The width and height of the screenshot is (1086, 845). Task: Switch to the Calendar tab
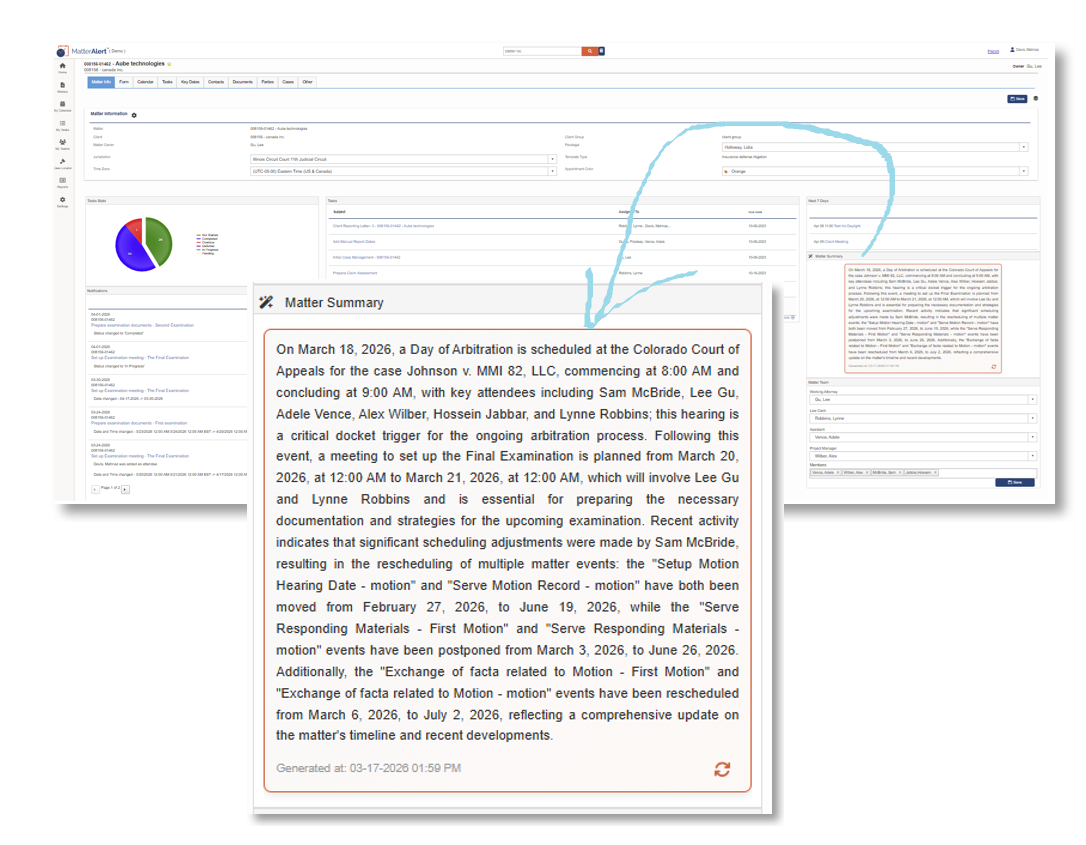click(145, 82)
